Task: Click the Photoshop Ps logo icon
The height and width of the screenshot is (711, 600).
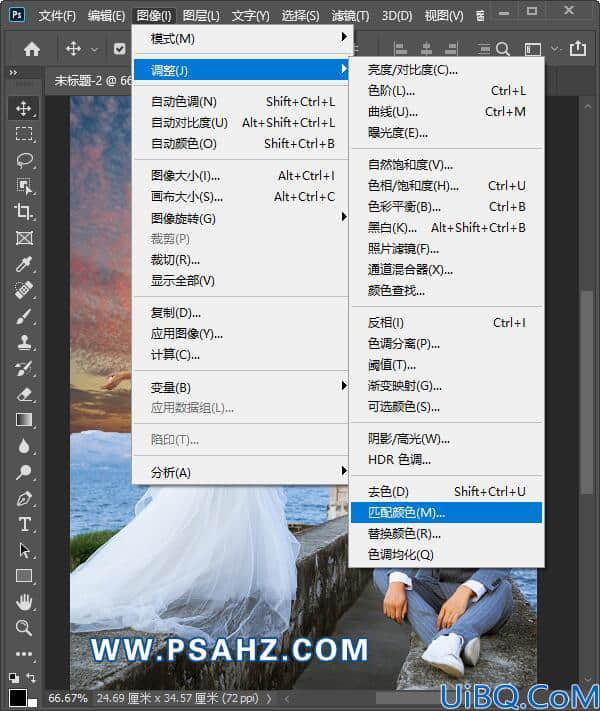Action: point(17,15)
